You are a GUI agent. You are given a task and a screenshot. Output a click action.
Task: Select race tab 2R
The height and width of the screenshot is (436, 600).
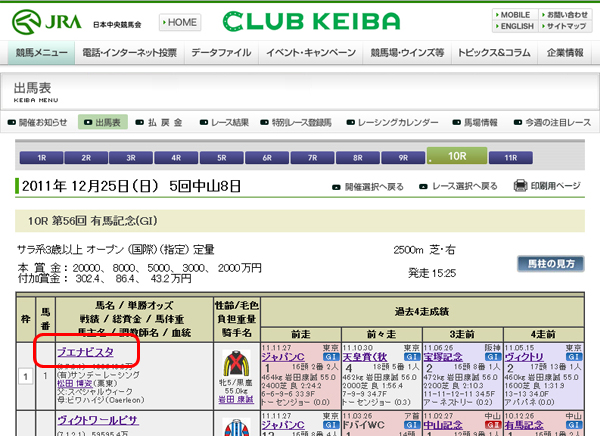86,158
